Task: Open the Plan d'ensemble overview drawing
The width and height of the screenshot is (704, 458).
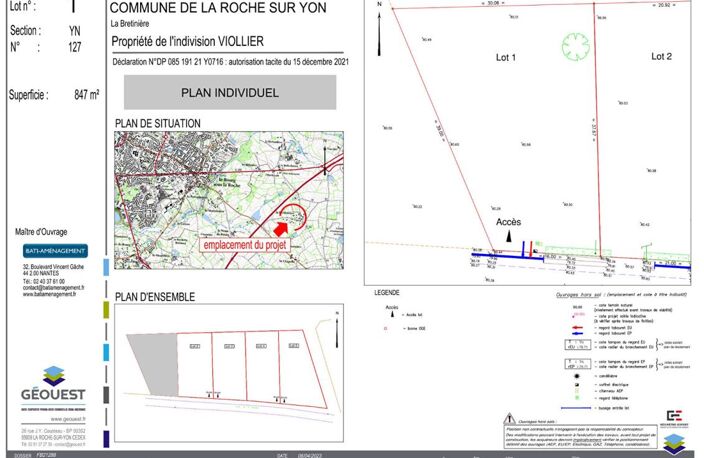Action: tap(229, 373)
